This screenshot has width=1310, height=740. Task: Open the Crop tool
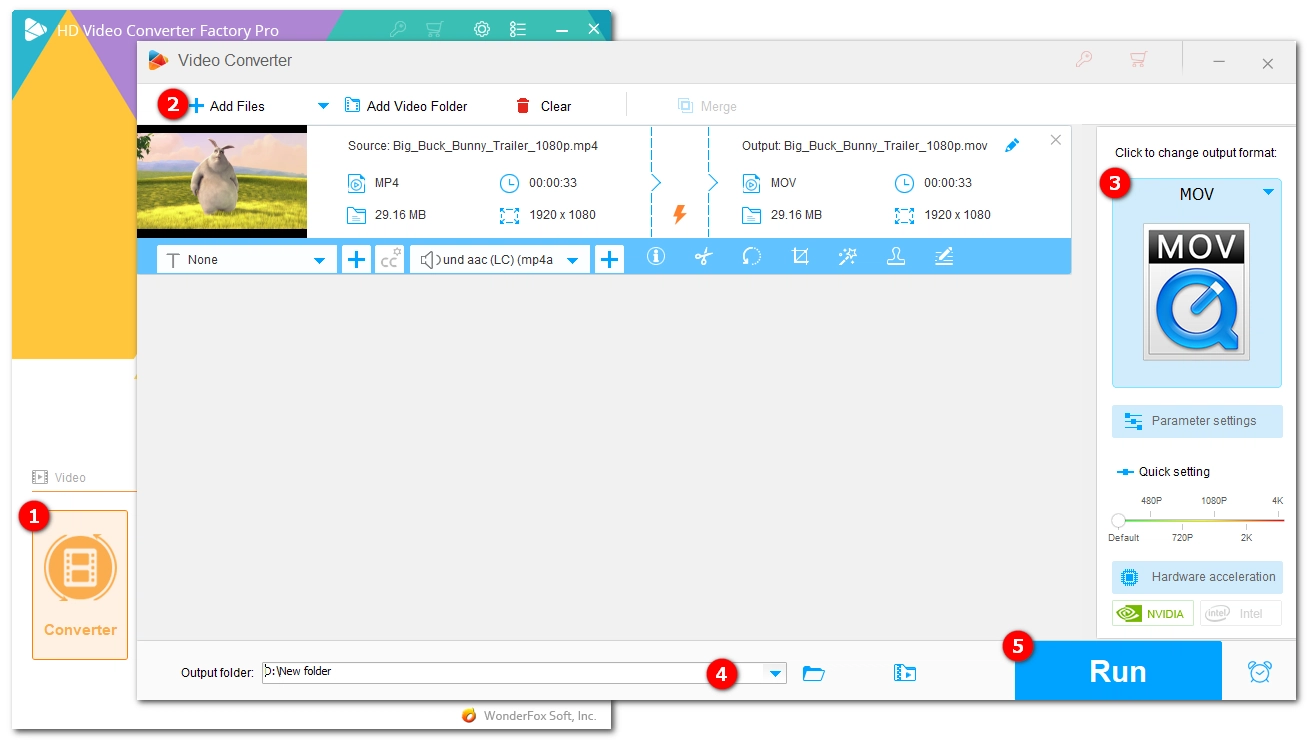point(800,257)
